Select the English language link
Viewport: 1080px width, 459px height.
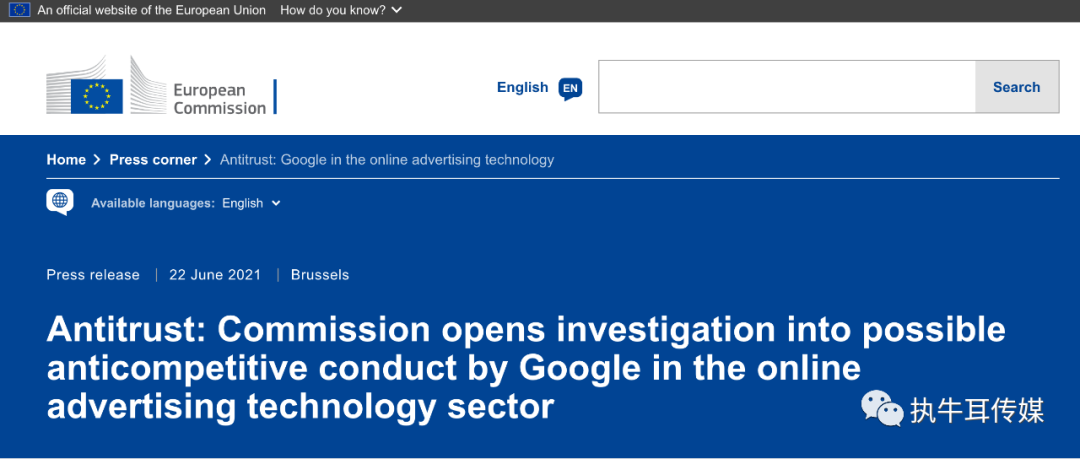[522, 88]
